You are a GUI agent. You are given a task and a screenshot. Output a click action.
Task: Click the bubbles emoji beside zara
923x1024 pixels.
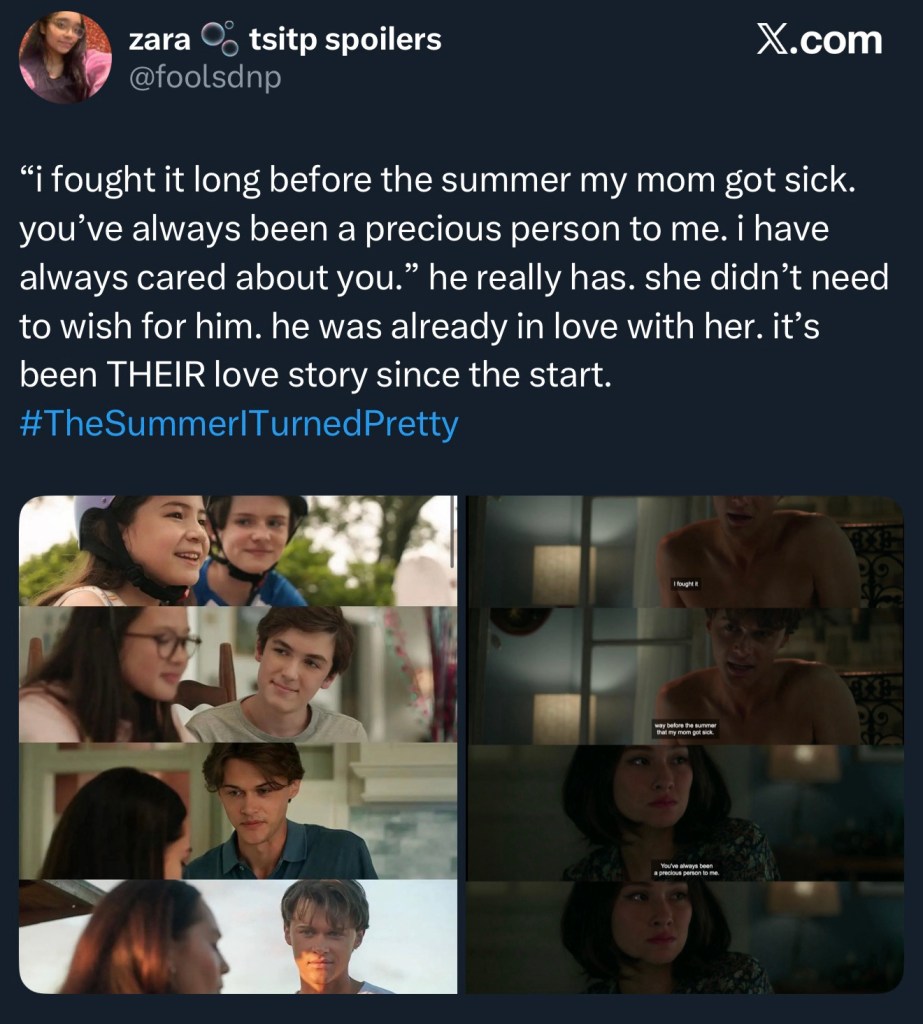click(x=219, y=39)
